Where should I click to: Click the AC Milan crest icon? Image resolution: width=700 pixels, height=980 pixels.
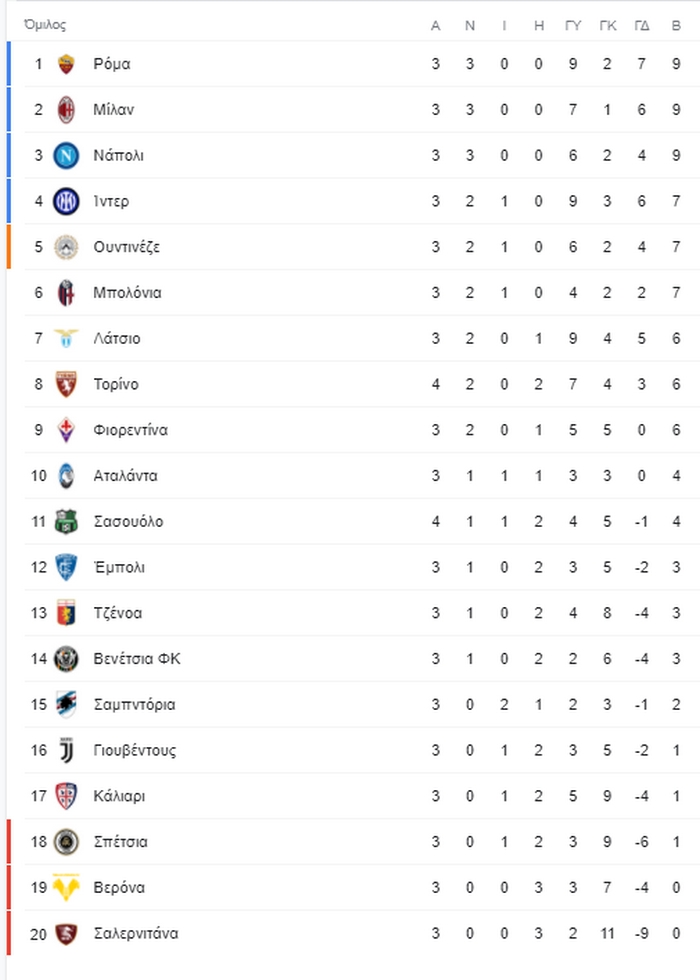(x=66, y=109)
